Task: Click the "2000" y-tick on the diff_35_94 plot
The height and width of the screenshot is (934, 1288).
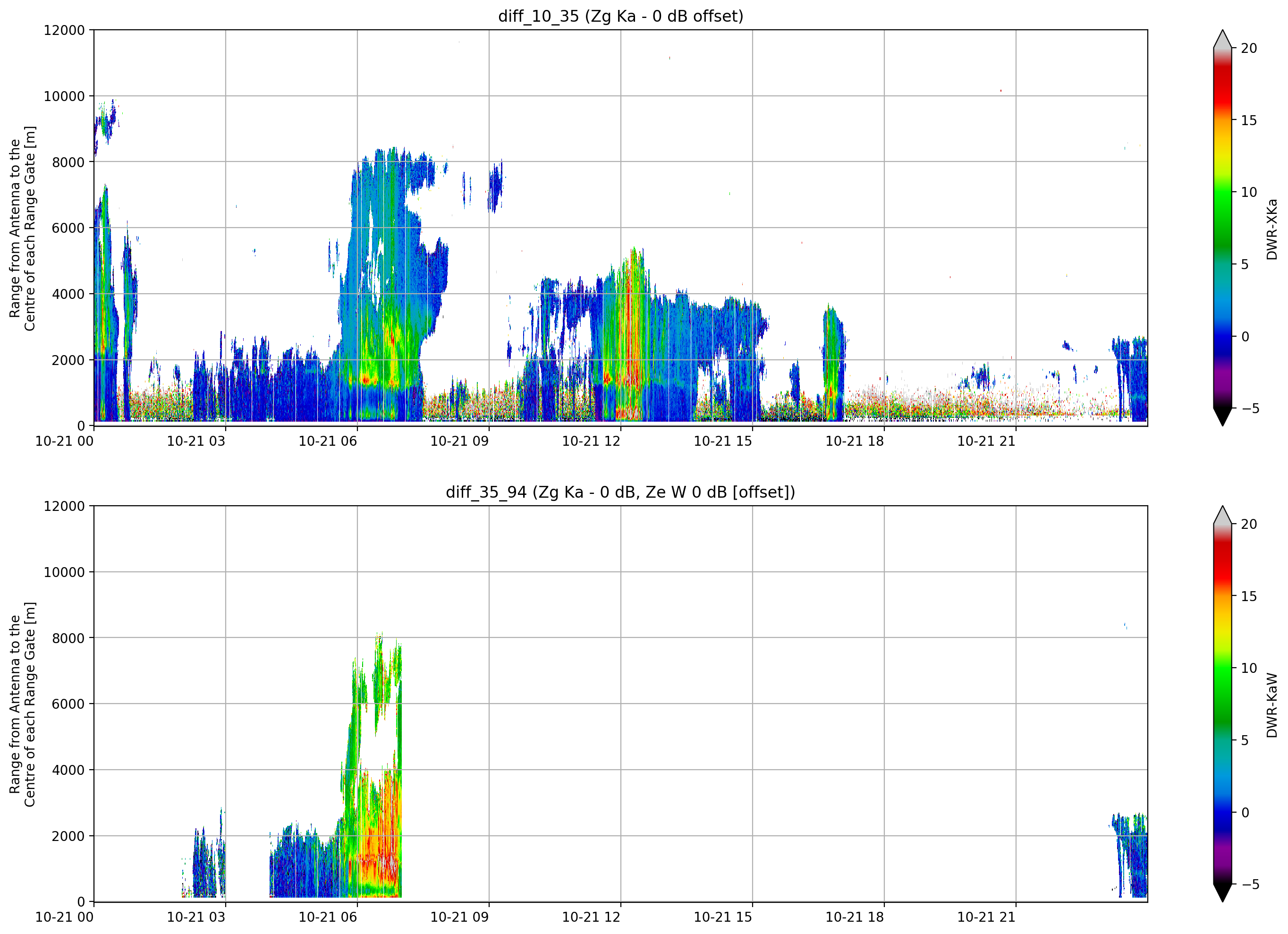Action: (x=68, y=836)
